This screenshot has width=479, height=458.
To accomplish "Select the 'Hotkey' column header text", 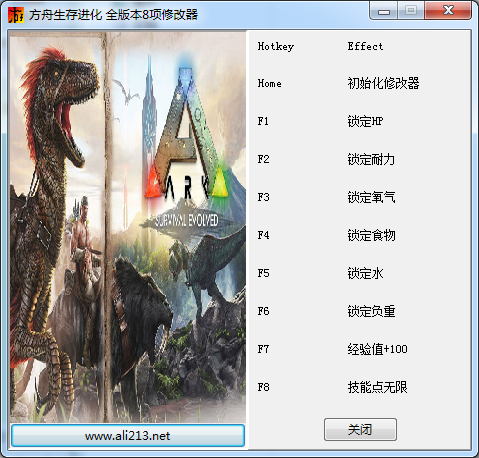I will pyautogui.click(x=276, y=46).
